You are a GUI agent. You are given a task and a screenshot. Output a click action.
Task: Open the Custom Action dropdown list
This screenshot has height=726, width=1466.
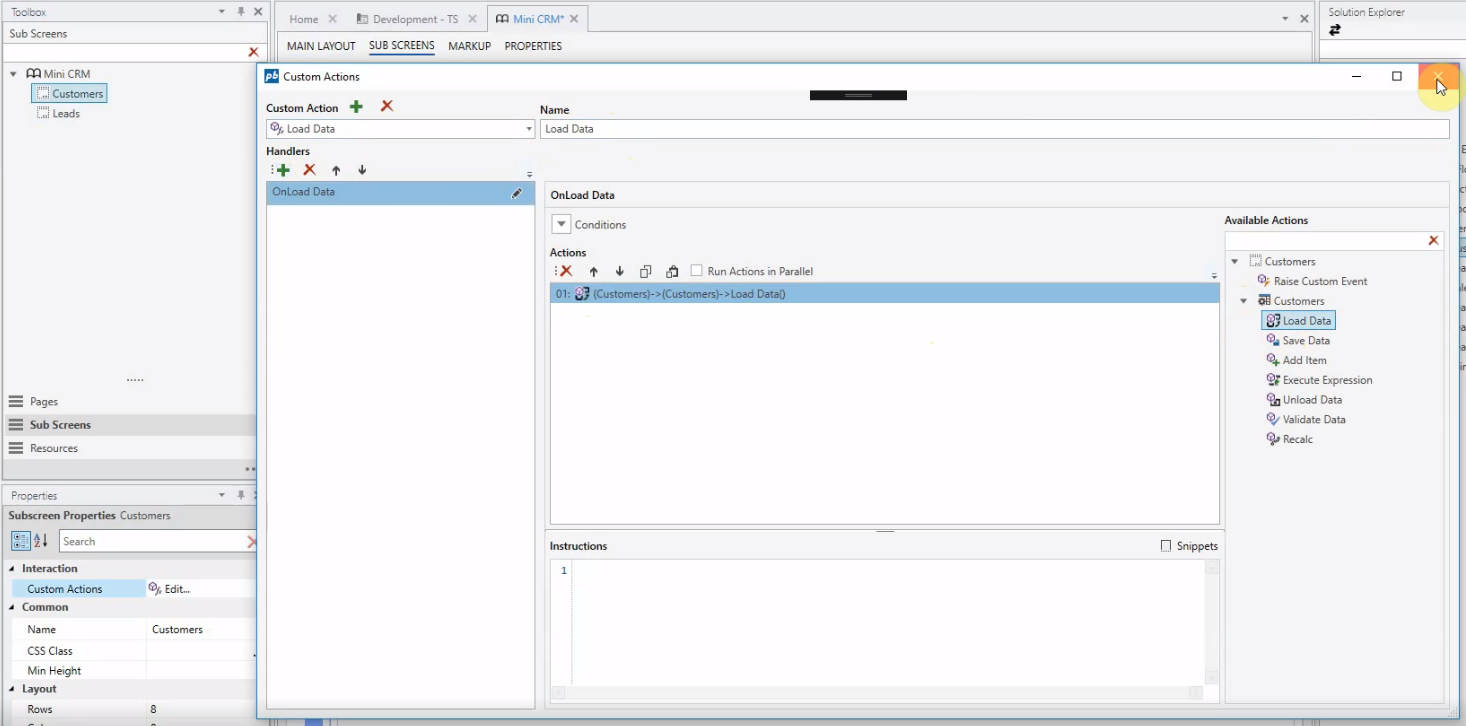(x=529, y=129)
